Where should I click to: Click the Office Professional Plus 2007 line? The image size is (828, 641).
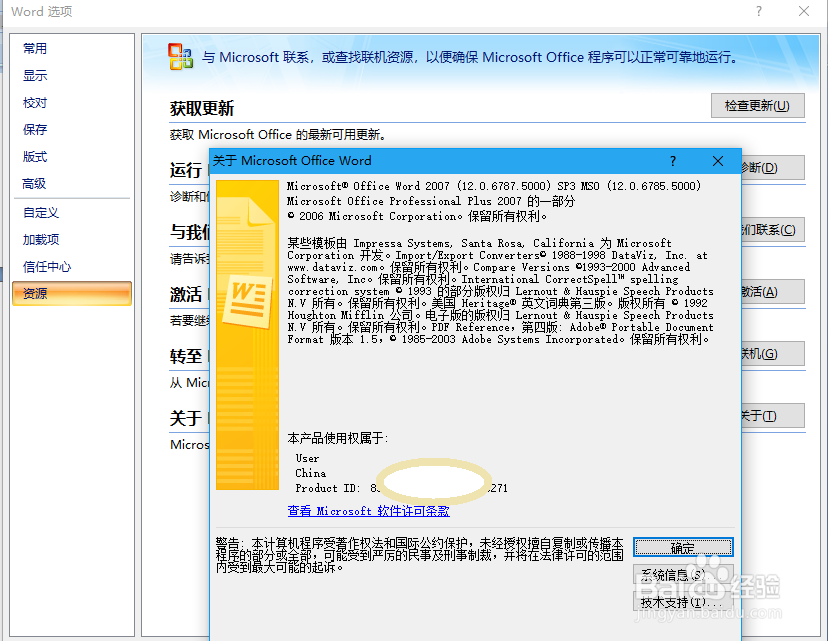tap(431, 201)
